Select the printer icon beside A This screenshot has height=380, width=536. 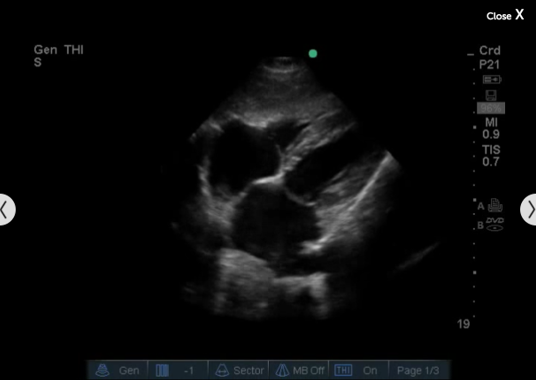pos(495,205)
